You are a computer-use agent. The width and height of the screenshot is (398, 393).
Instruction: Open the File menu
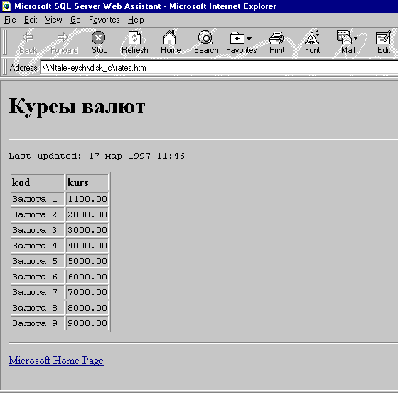(10, 20)
